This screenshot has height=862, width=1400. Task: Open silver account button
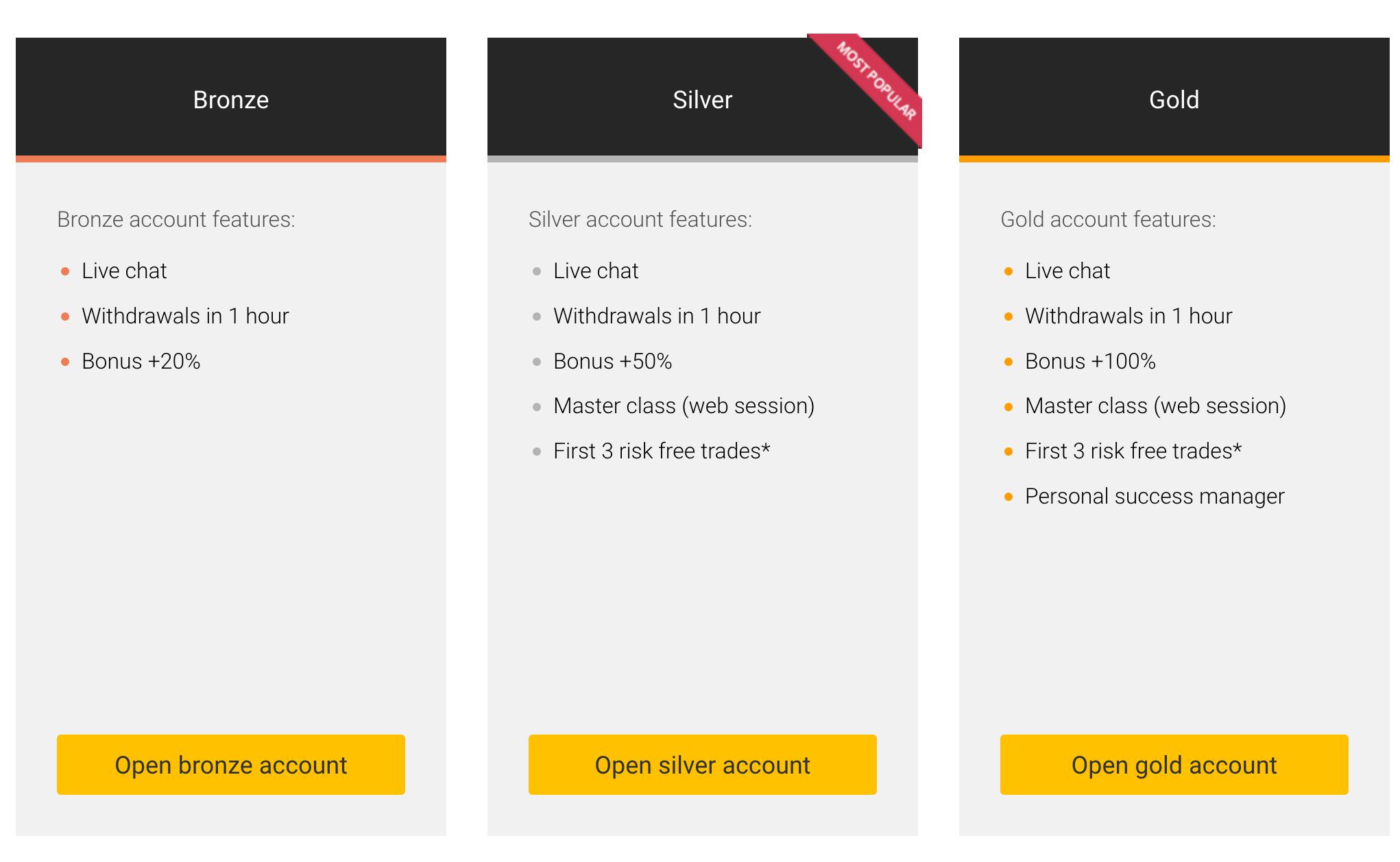point(700,770)
